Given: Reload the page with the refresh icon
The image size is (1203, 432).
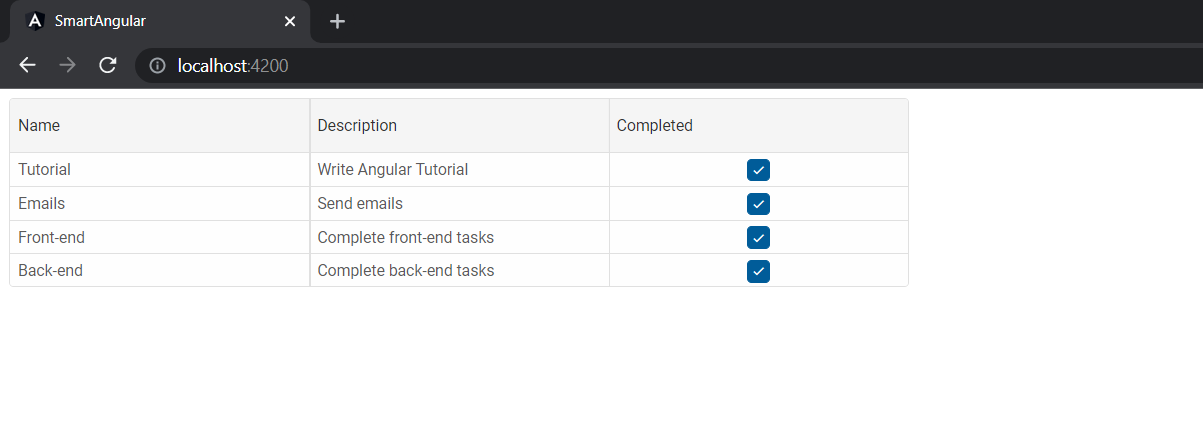Looking at the screenshot, I should pos(108,65).
